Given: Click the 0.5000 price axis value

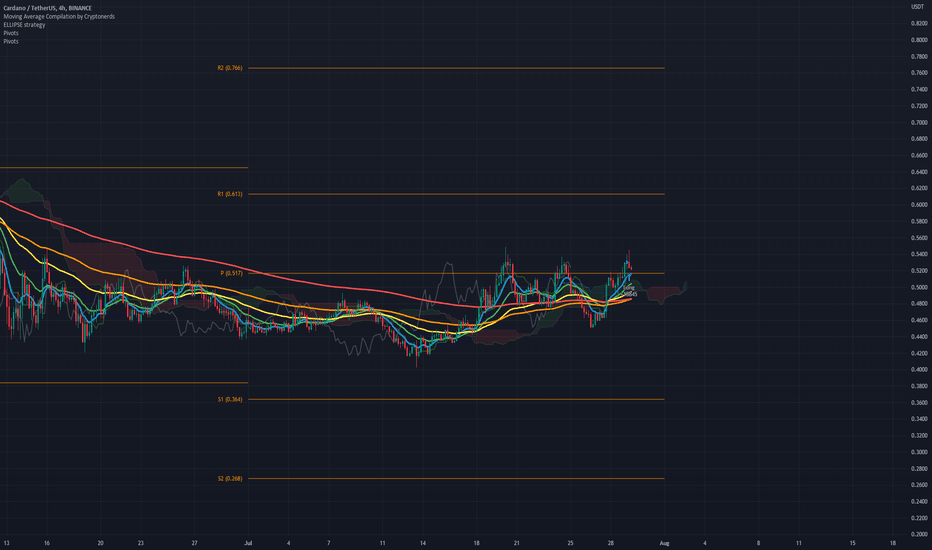Looking at the screenshot, I should 919,287.
